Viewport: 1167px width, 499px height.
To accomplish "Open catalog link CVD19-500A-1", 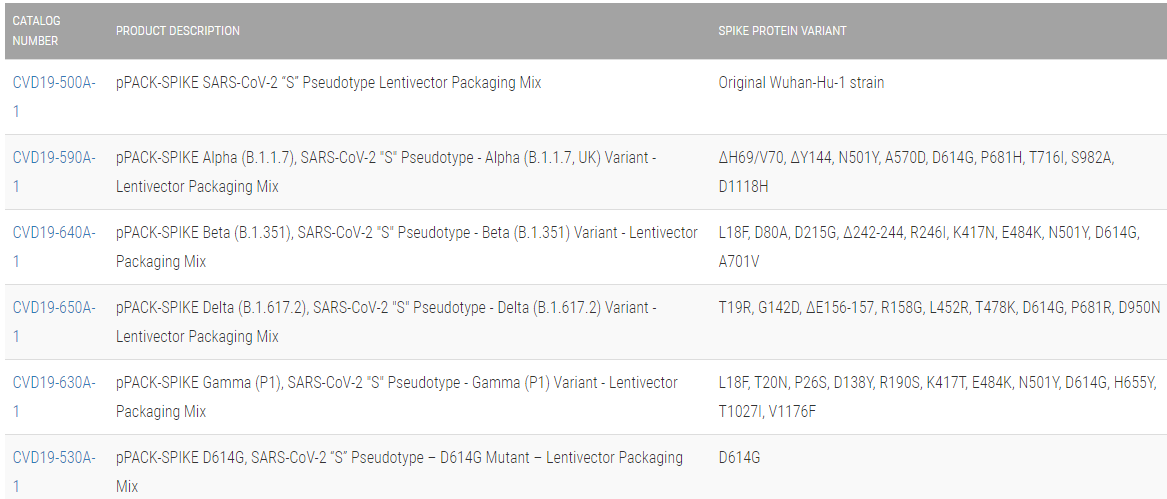I will [54, 83].
